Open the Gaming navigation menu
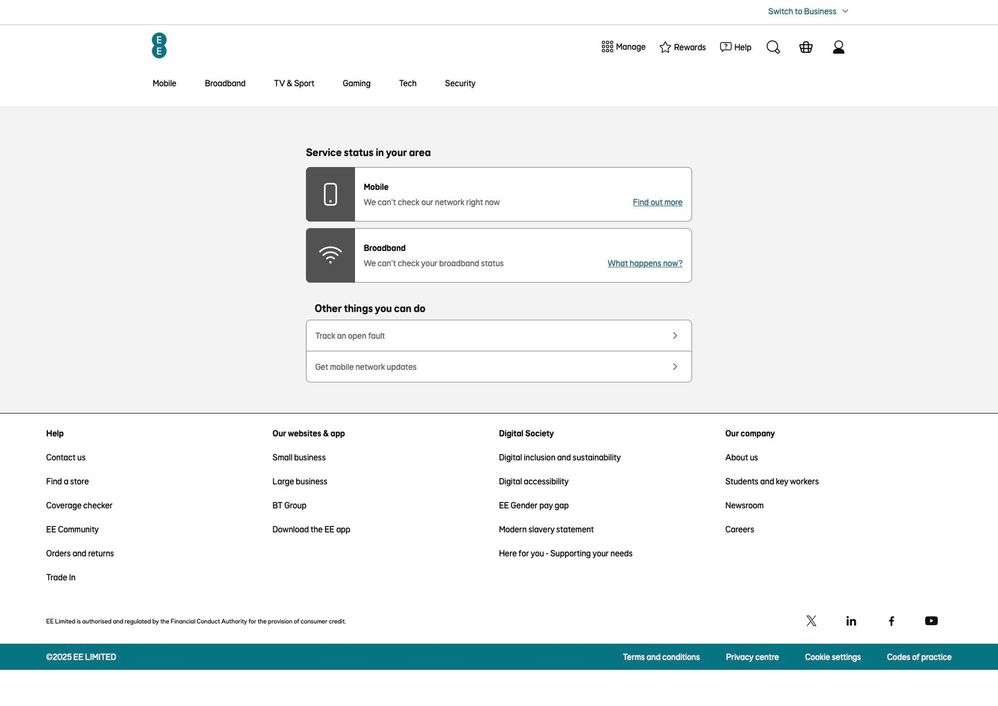The image size is (998, 706). pyautogui.click(x=356, y=83)
